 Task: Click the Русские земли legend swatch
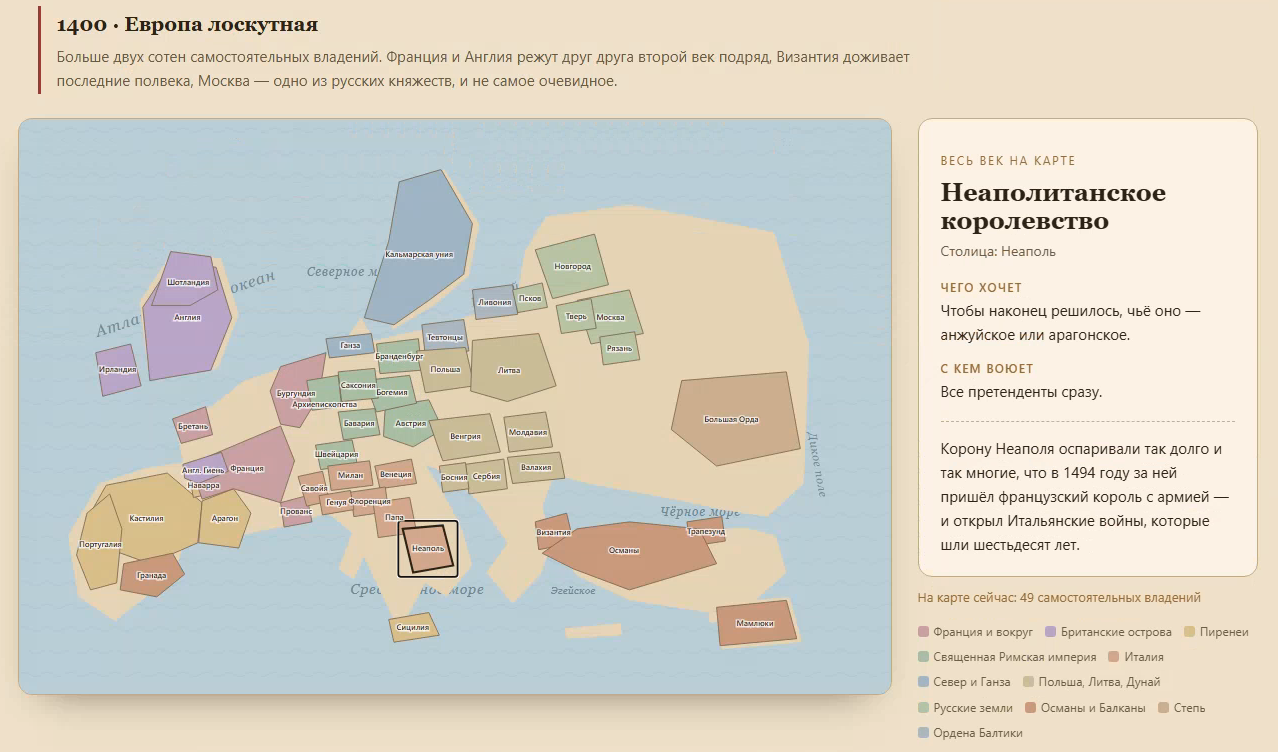click(923, 708)
